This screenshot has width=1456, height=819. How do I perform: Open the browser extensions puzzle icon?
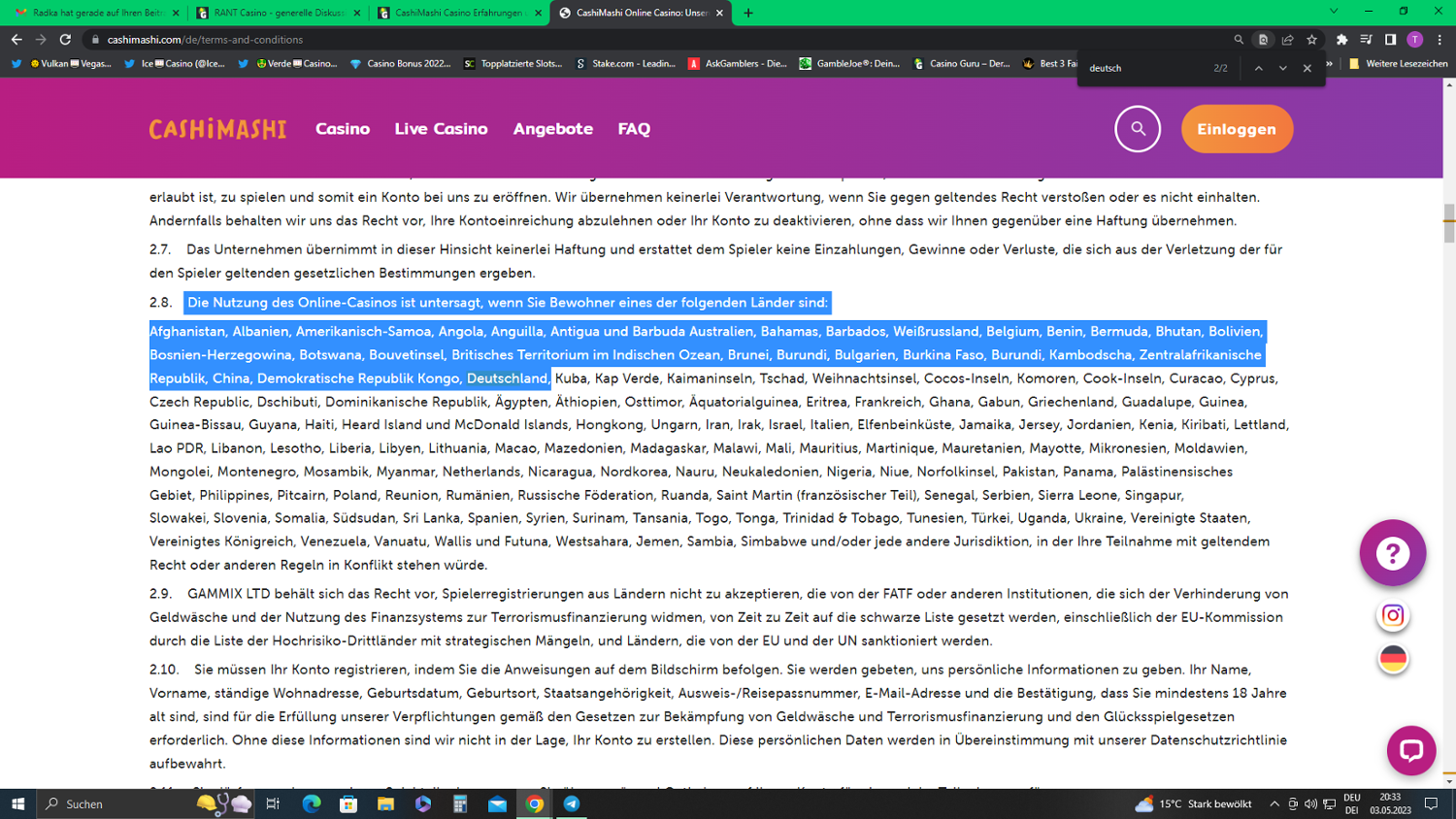tap(1341, 40)
